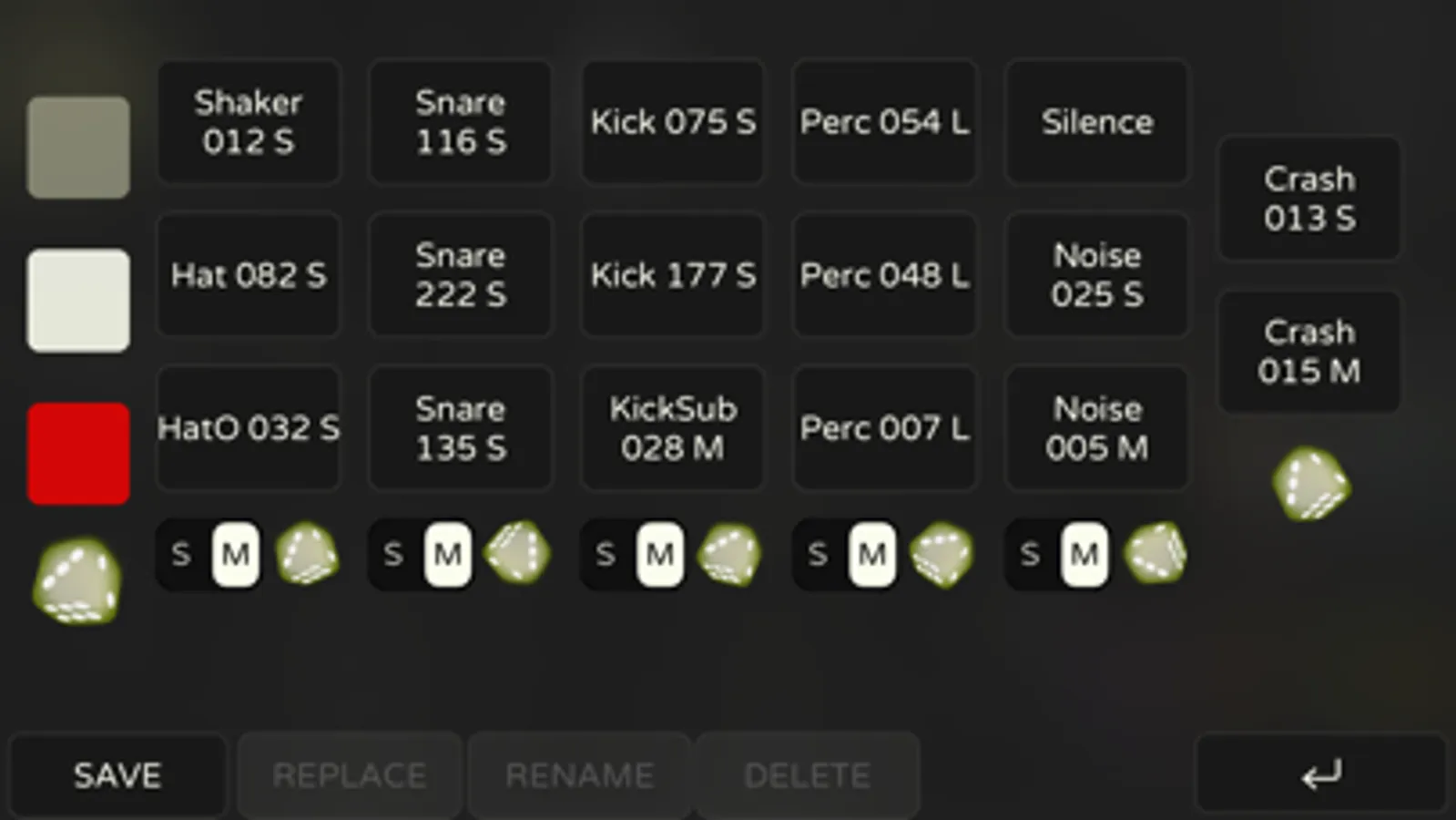Randomize the Snare column with its dice
The width and height of the screenshot is (1456, 820).
pos(518,553)
